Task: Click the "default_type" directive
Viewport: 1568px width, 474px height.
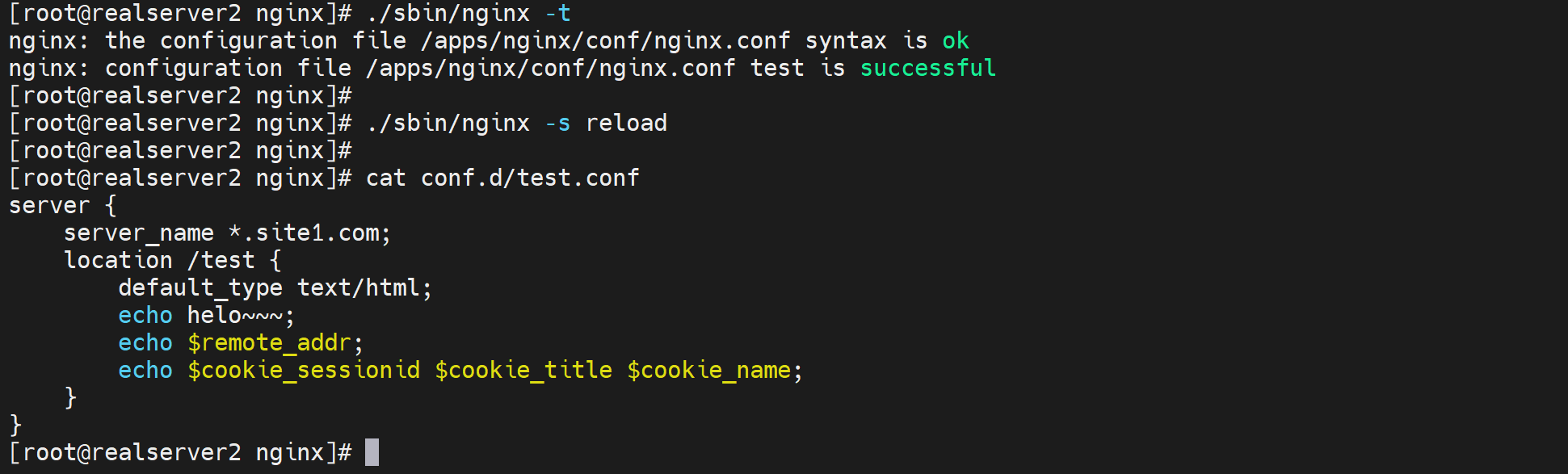Action: (x=200, y=288)
